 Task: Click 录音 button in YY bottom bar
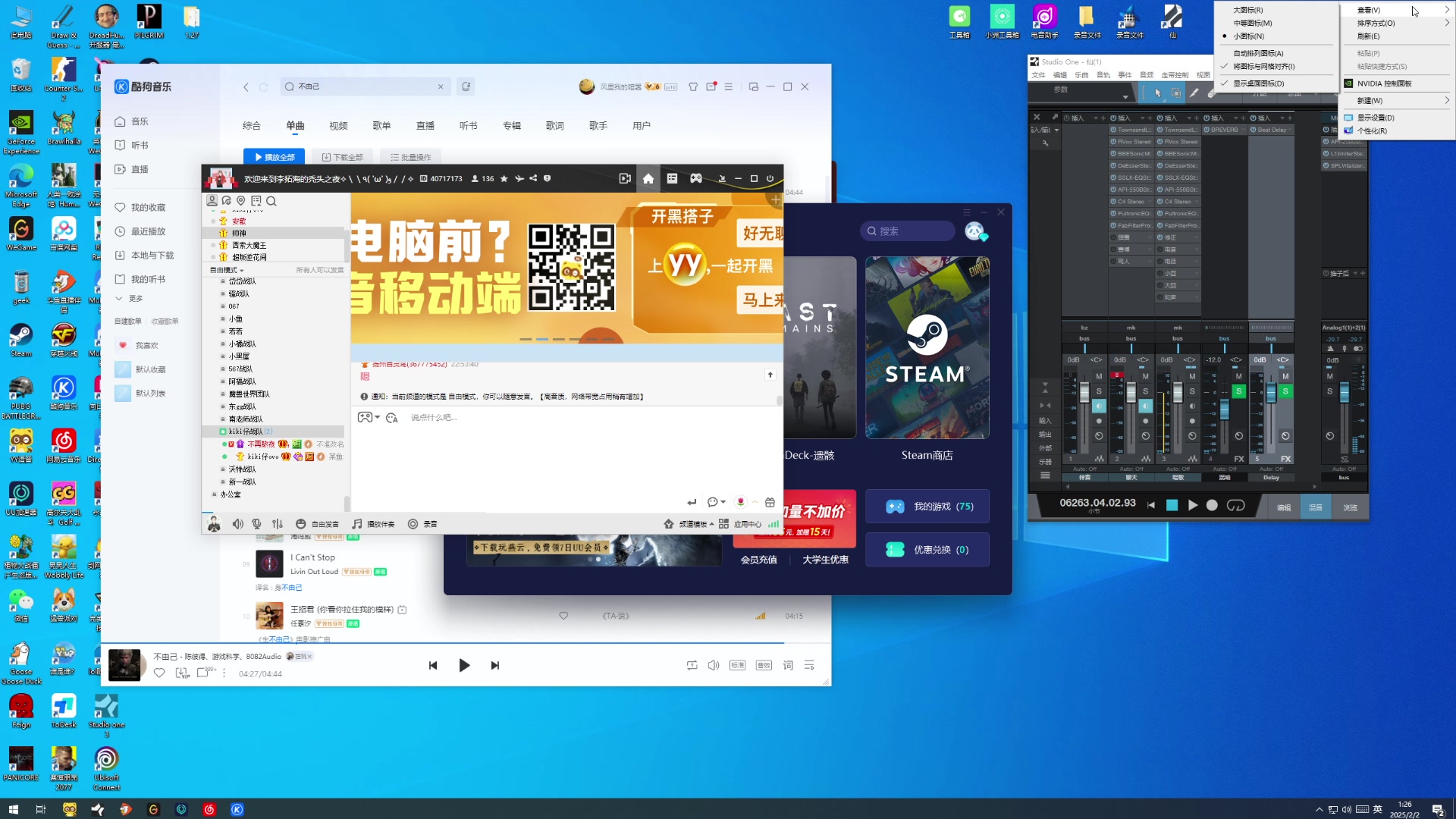[422, 524]
